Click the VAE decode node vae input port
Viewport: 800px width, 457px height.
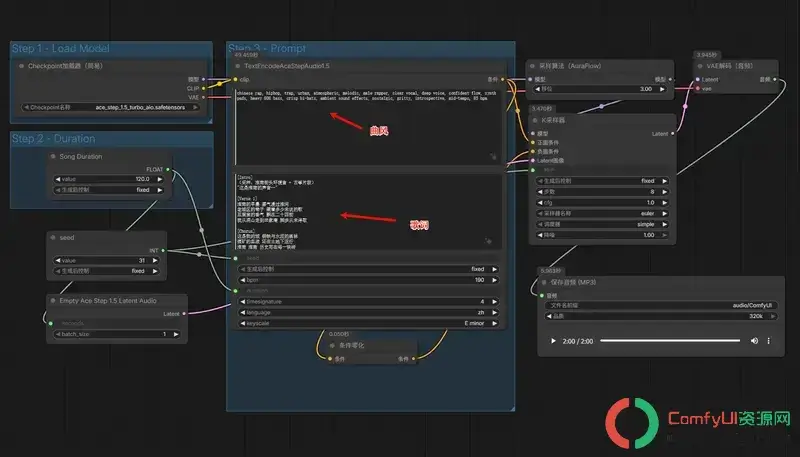698,88
